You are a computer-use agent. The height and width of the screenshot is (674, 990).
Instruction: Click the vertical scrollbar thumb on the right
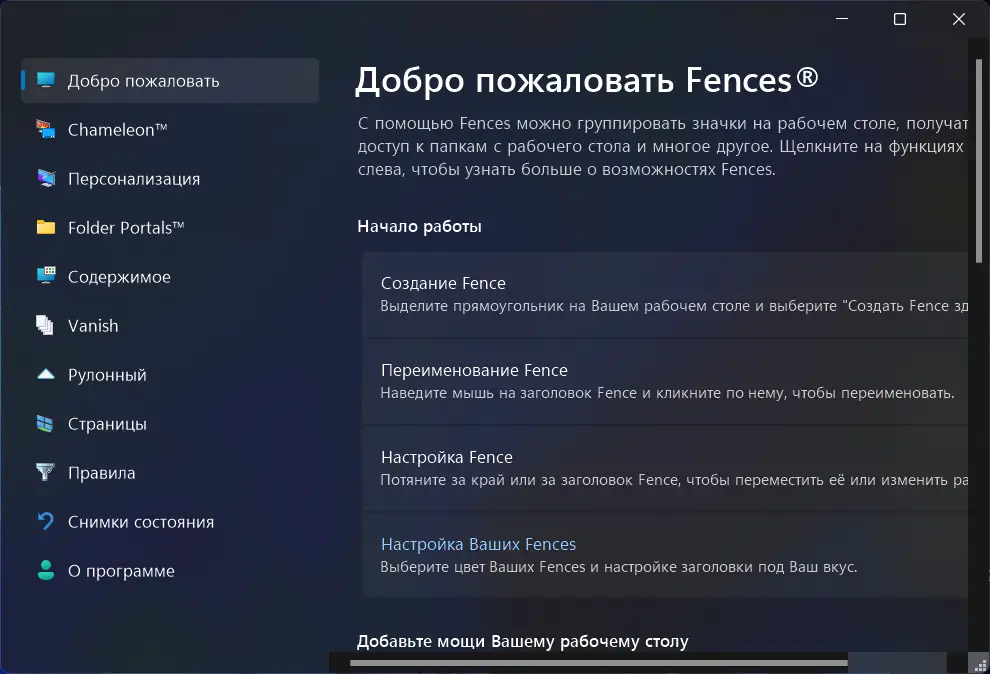pos(979,161)
